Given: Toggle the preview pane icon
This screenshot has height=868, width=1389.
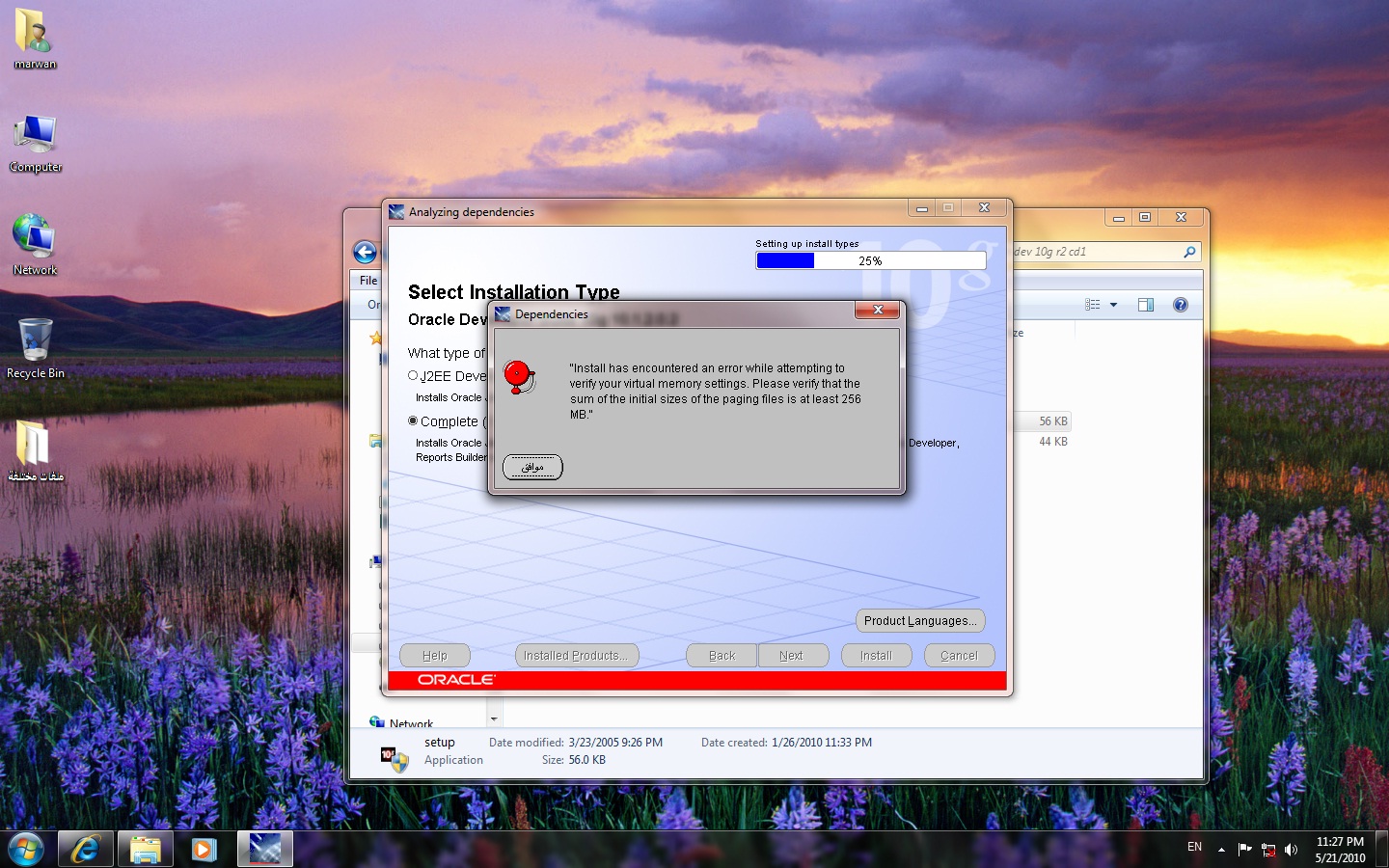Looking at the screenshot, I should pyautogui.click(x=1146, y=305).
